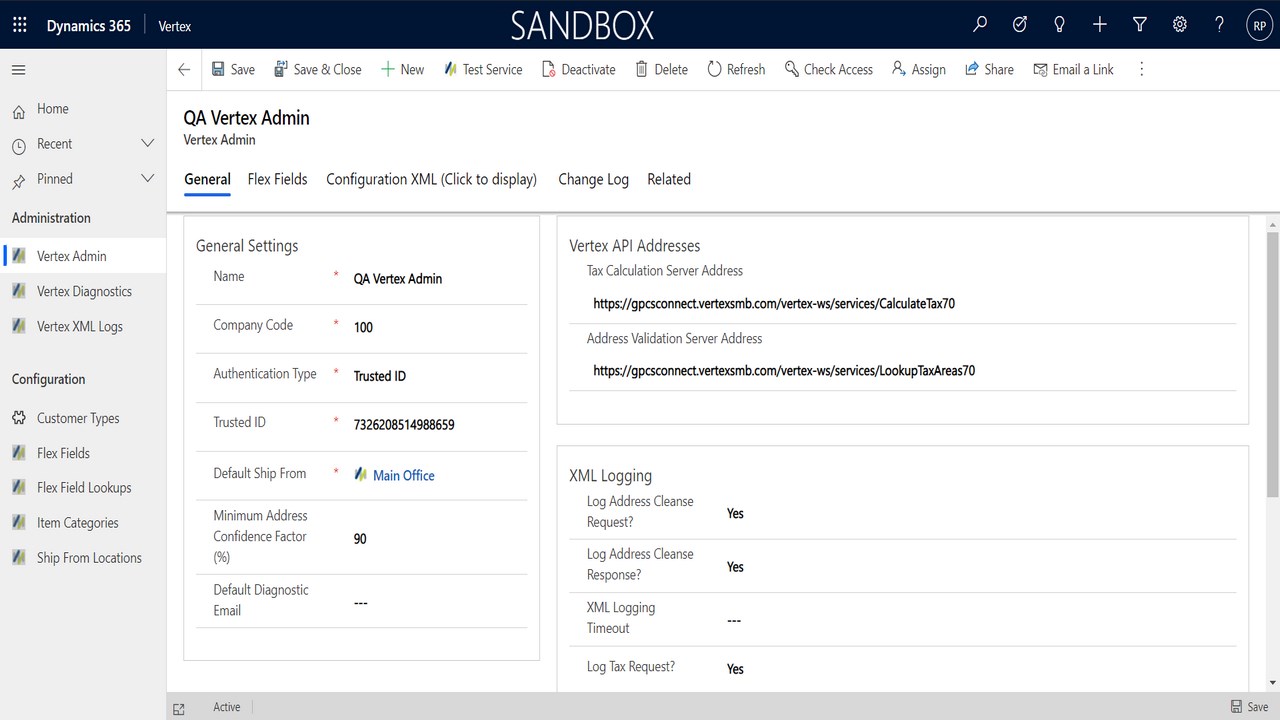
Task: Refresh the form
Action: pyautogui.click(x=736, y=70)
